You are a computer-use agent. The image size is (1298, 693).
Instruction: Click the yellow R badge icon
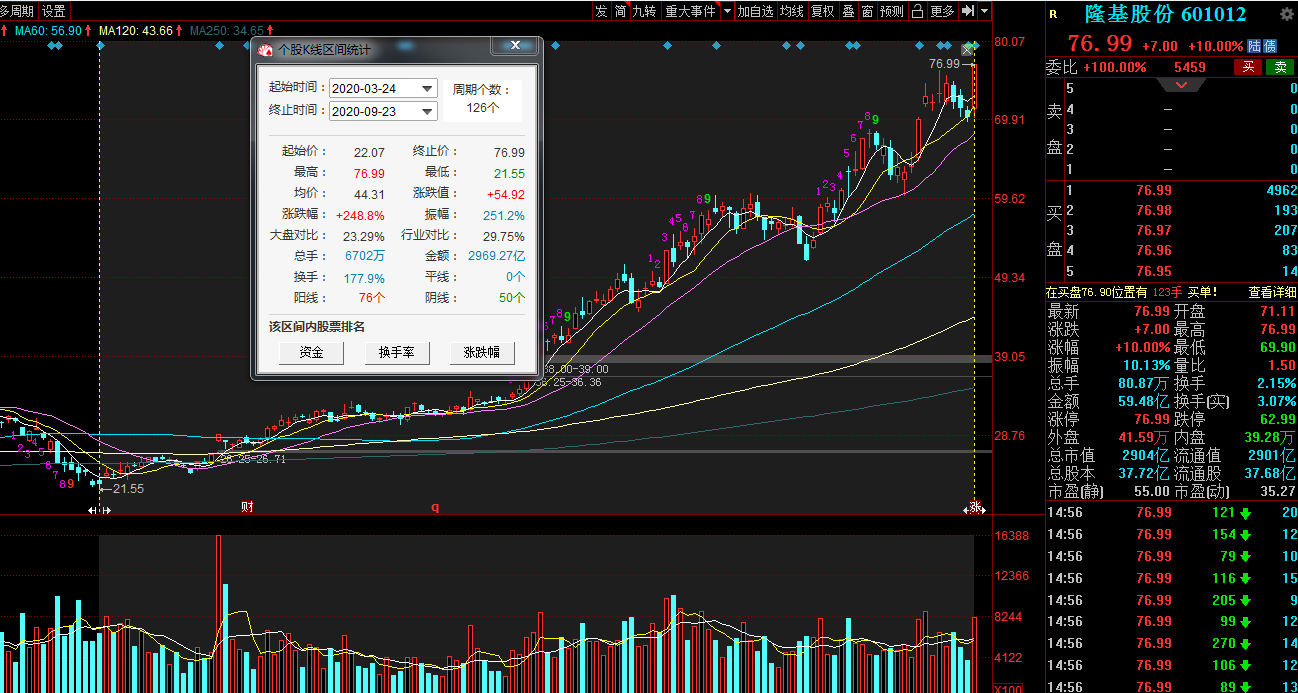pyautogui.click(x=1053, y=14)
